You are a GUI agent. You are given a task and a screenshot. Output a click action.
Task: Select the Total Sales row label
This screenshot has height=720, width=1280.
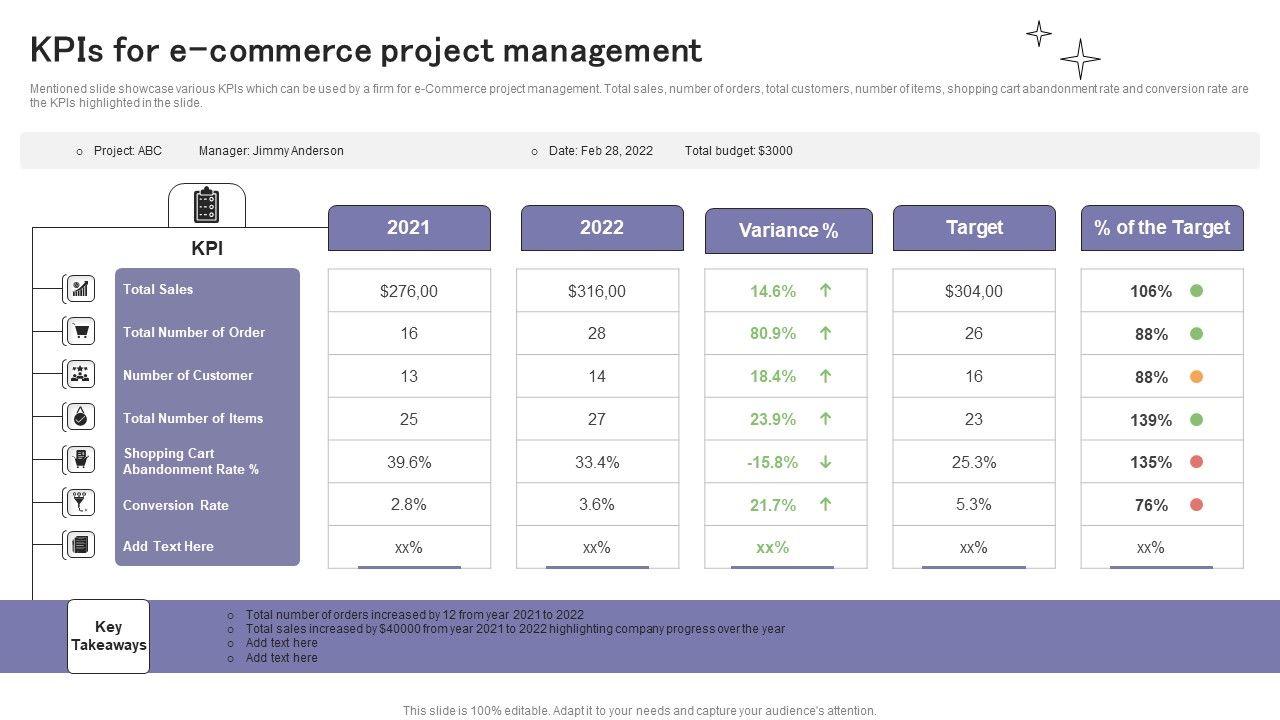pos(158,289)
